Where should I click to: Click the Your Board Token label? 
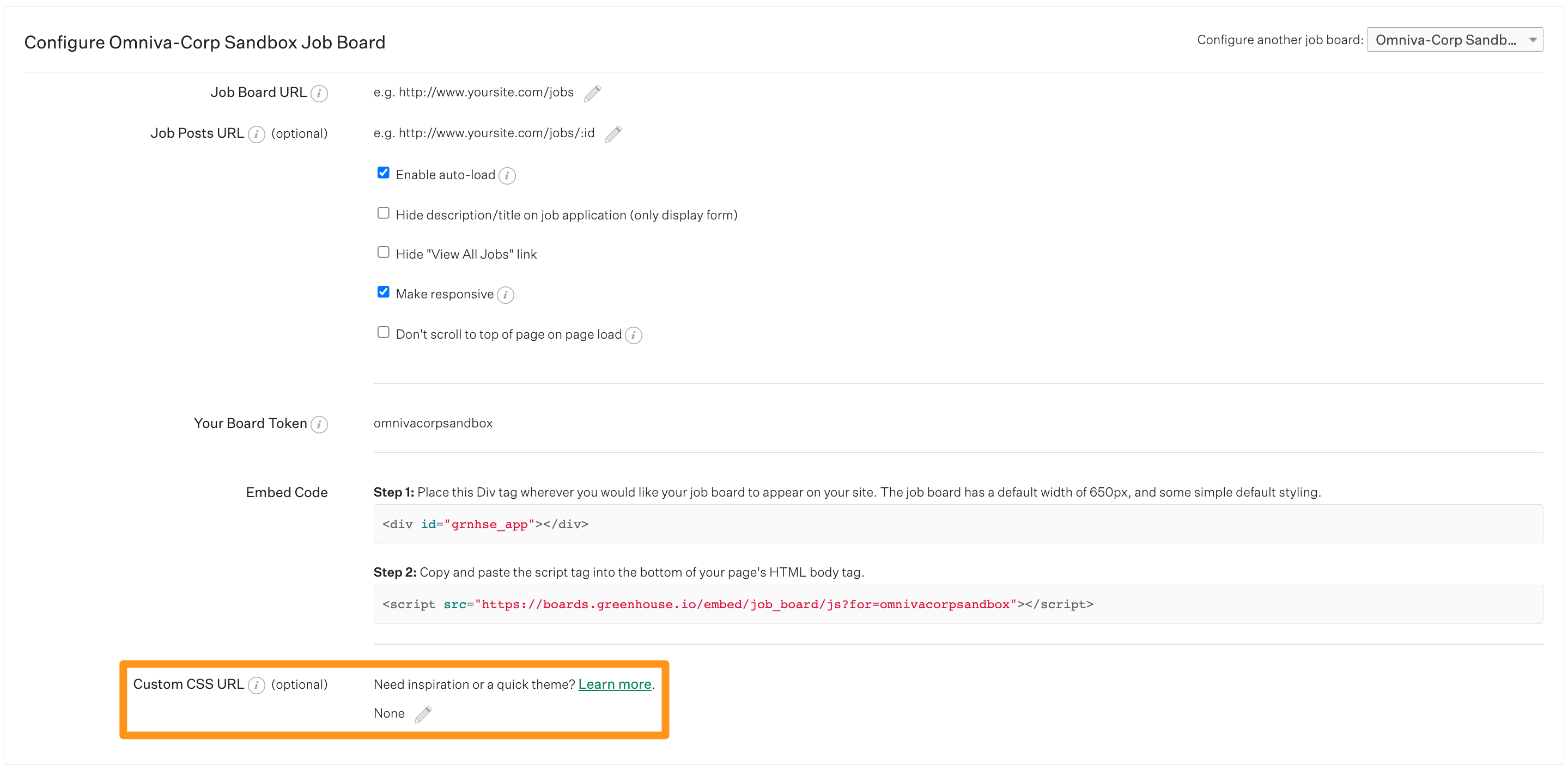tap(250, 423)
